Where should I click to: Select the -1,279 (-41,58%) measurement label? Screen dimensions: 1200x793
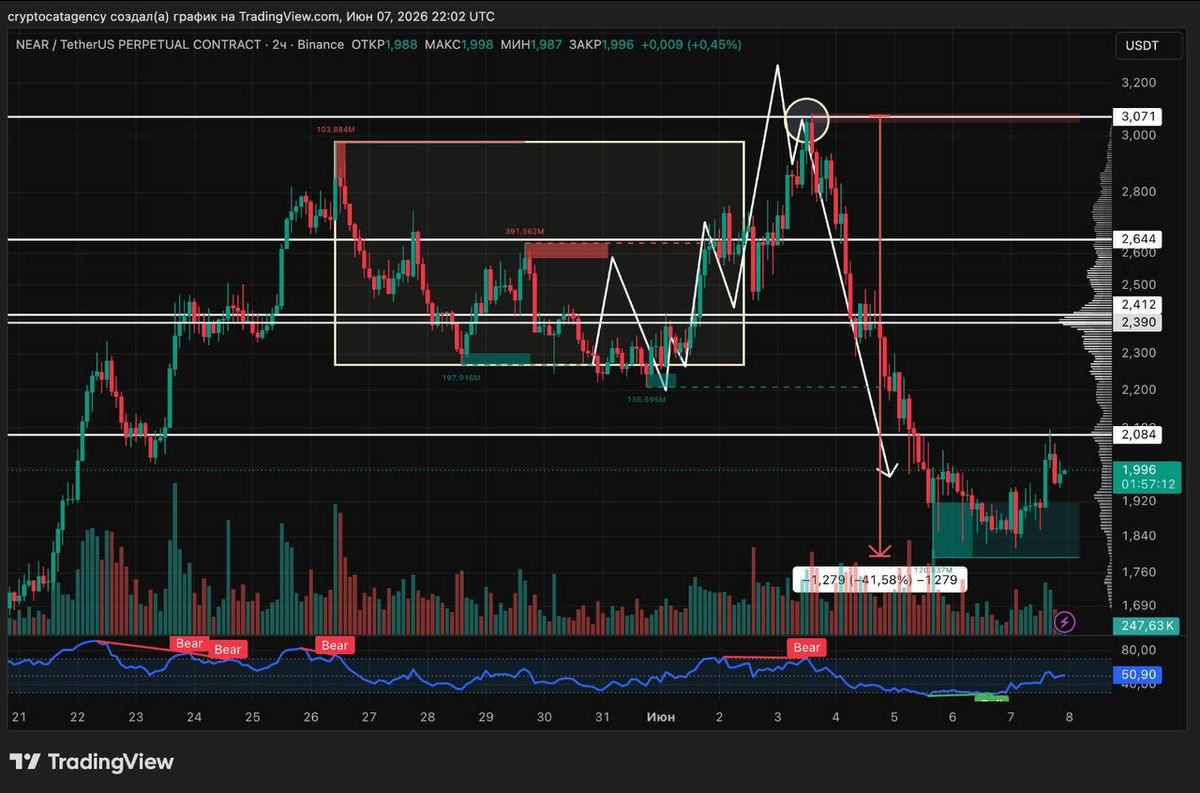tap(880, 580)
